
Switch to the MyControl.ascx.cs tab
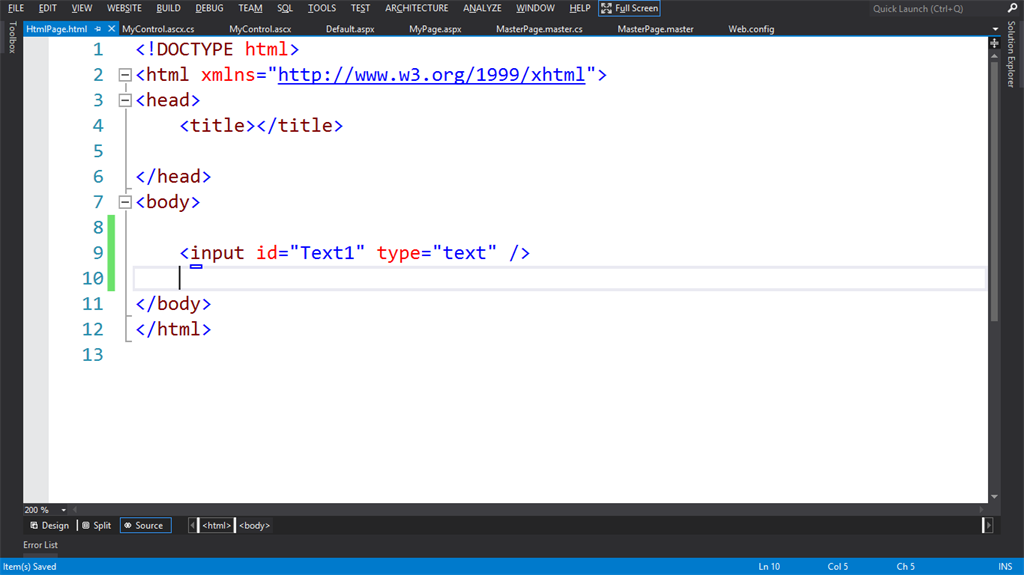click(158, 29)
